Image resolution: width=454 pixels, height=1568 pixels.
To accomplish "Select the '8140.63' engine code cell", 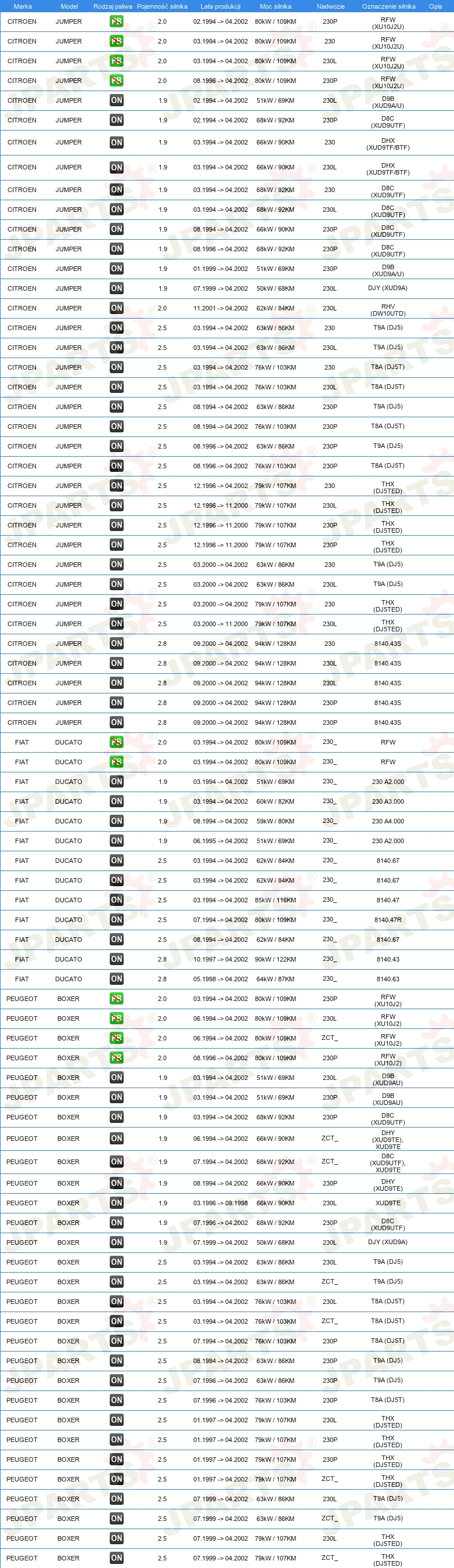I will point(388,979).
